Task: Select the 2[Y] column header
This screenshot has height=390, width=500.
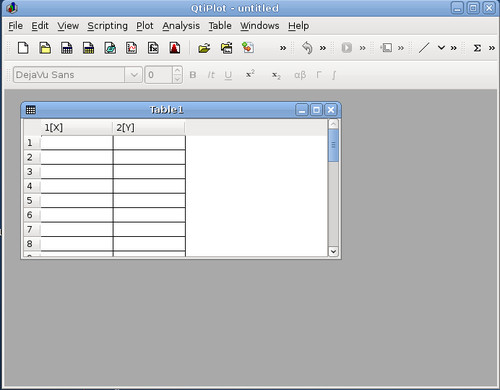Action: (149, 128)
